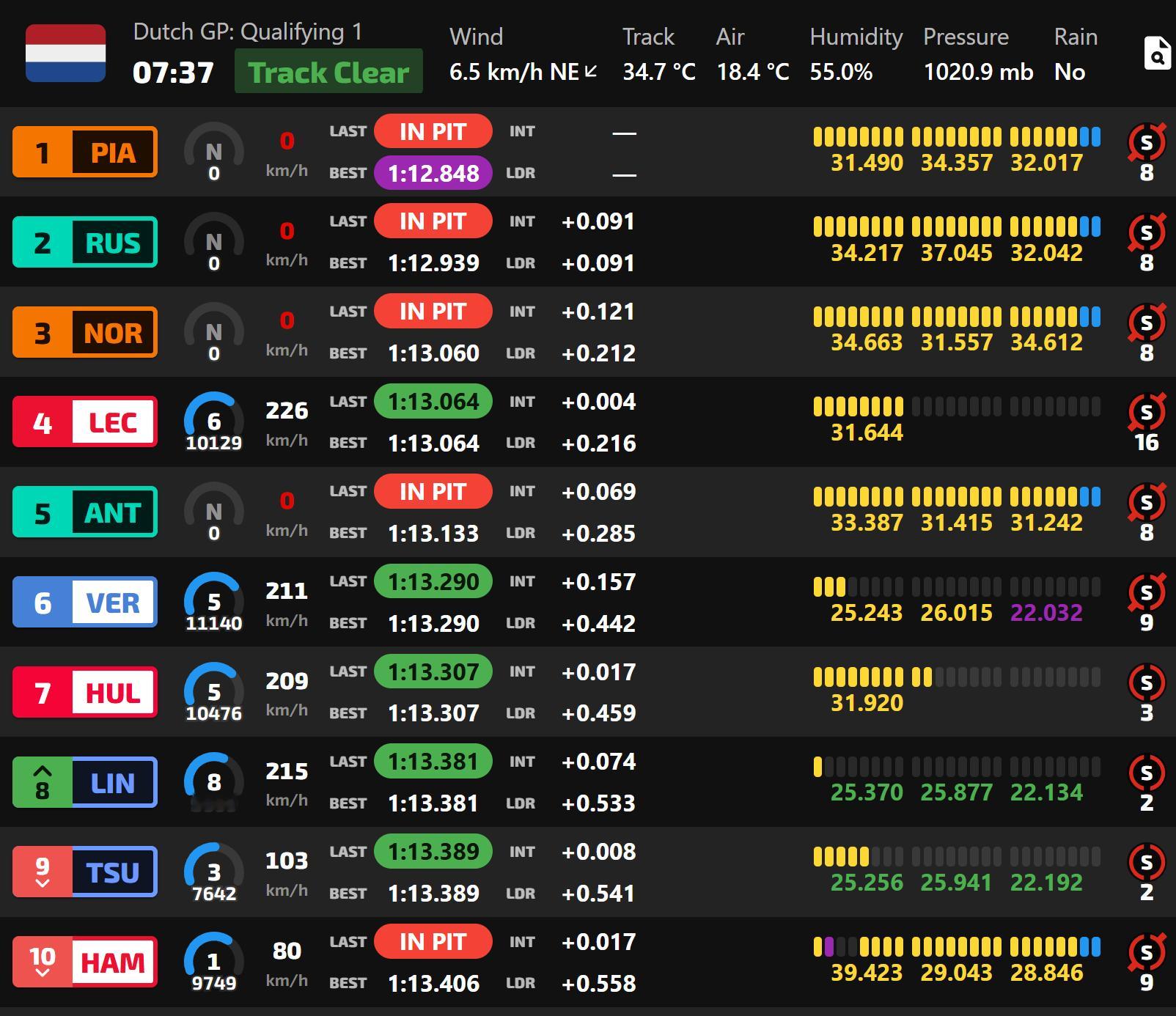
Task: Click ANT's soft tyre icon
Action: (1147, 502)
